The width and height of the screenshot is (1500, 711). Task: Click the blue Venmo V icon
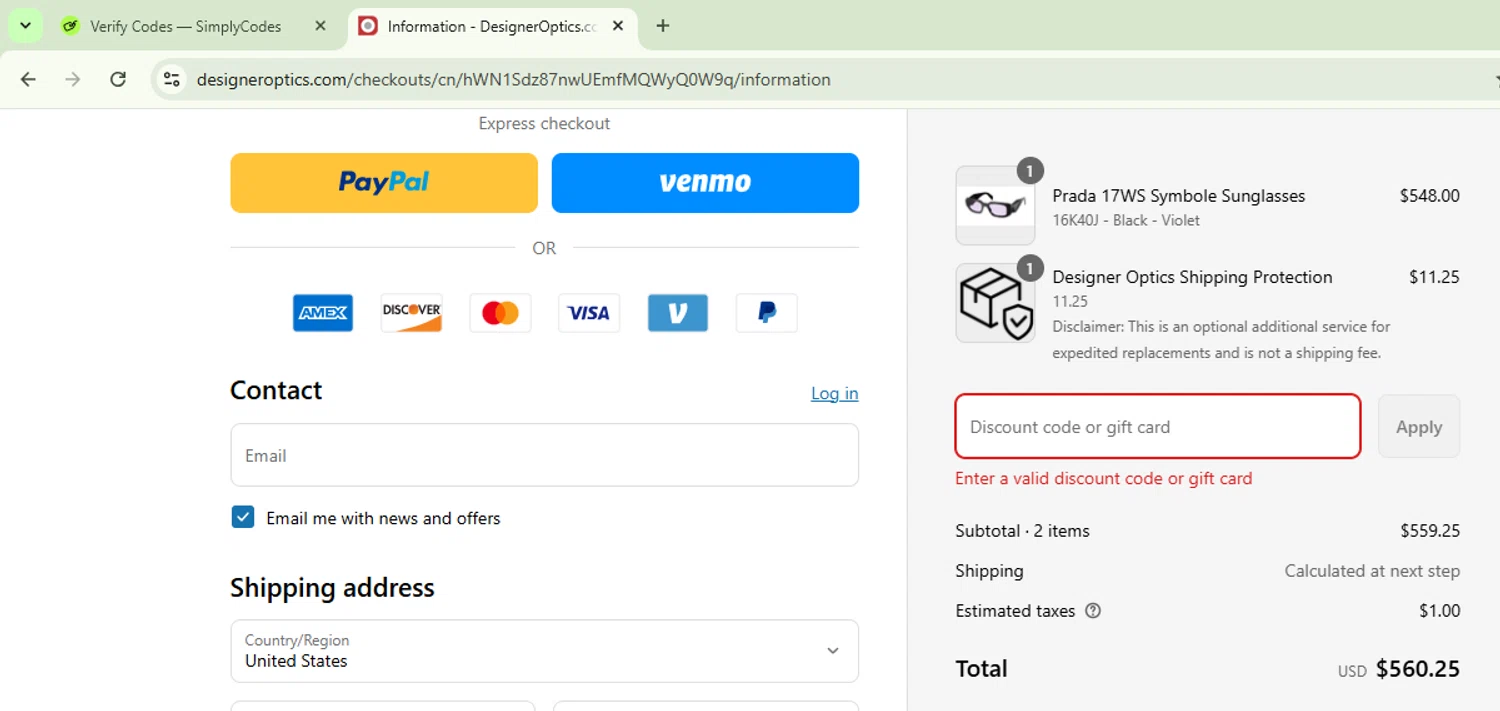pos(678,313)
